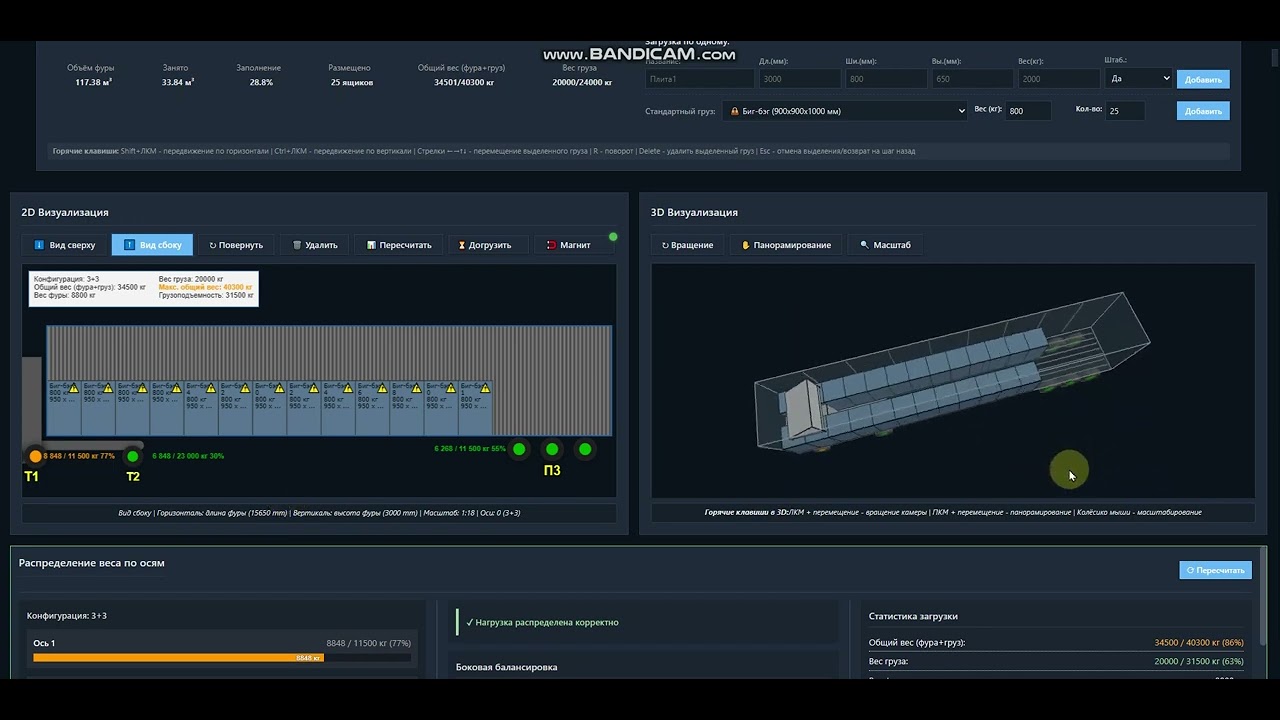Focus the Дл.(мм) length field
Viewport: 1280px width, 720px height.
tap(800, 78)
